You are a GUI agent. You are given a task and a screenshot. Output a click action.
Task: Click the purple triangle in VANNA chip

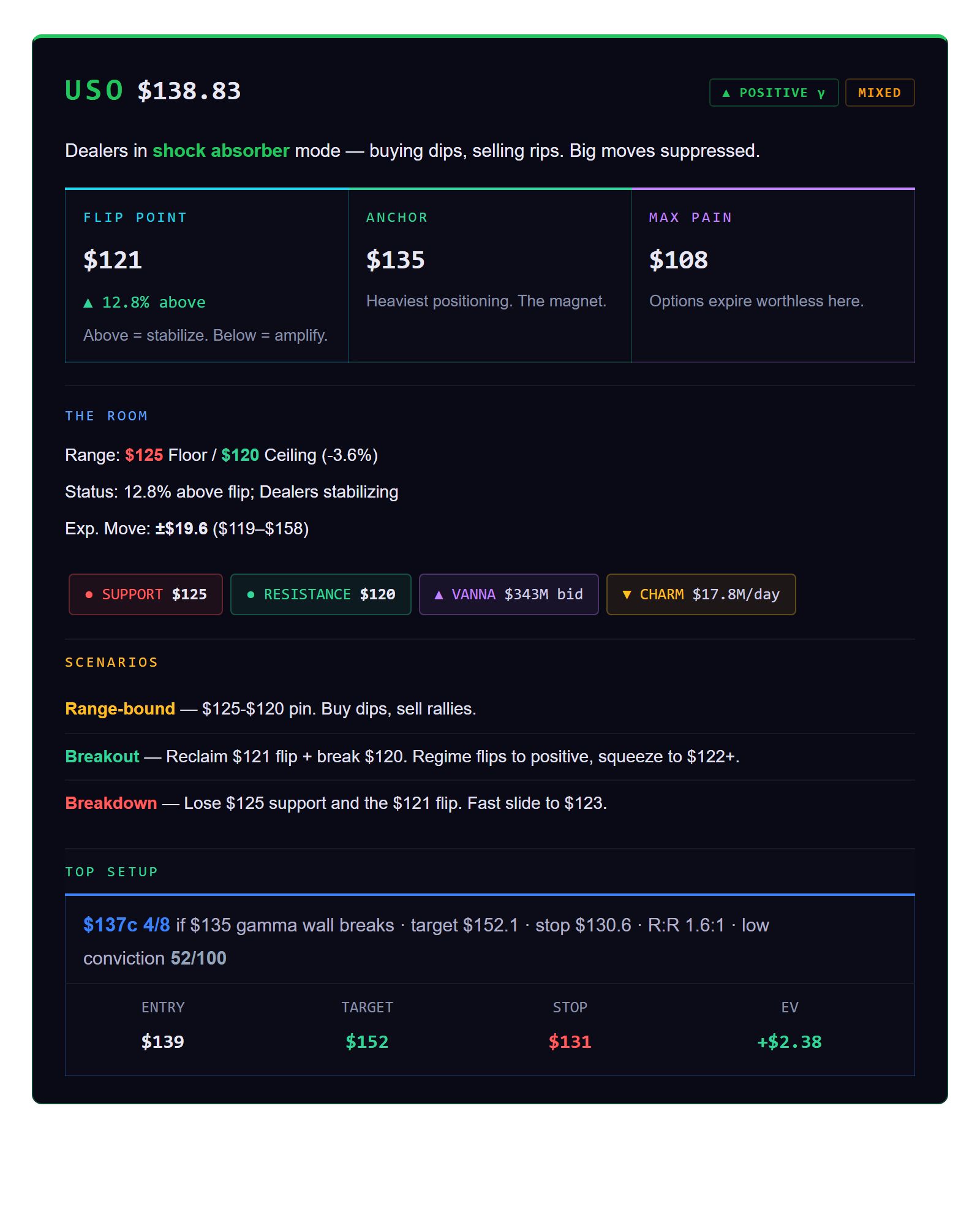coord(439,594)
